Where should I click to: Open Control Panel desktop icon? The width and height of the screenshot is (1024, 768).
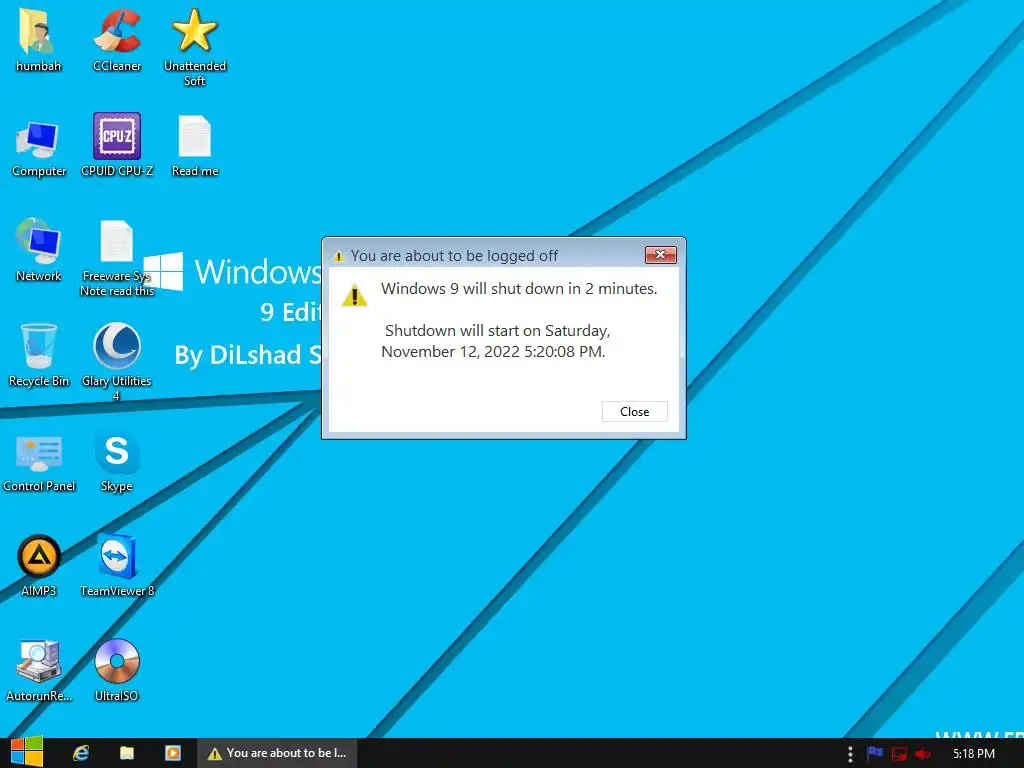pos(39,462)
